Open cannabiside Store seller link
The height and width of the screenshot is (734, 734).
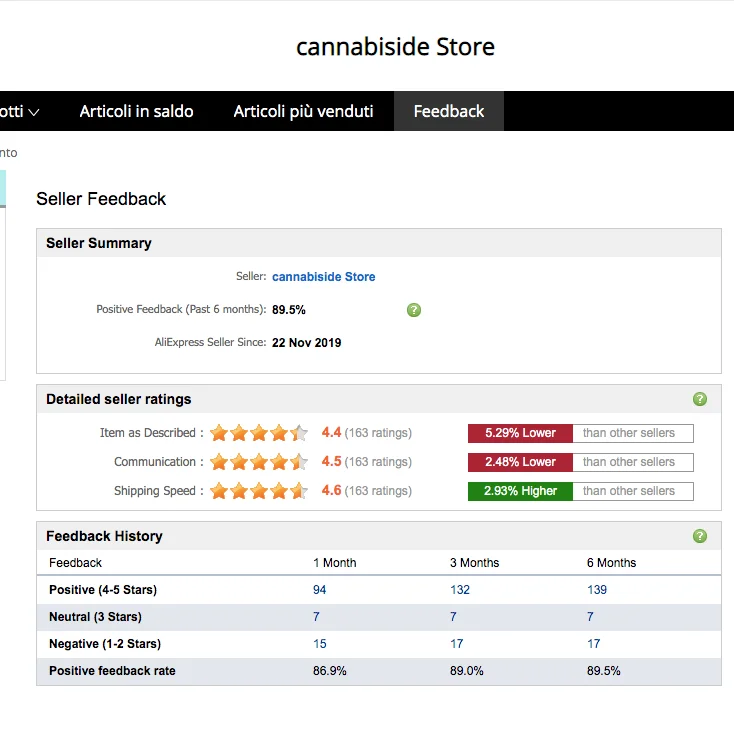(x=323, y=277)
